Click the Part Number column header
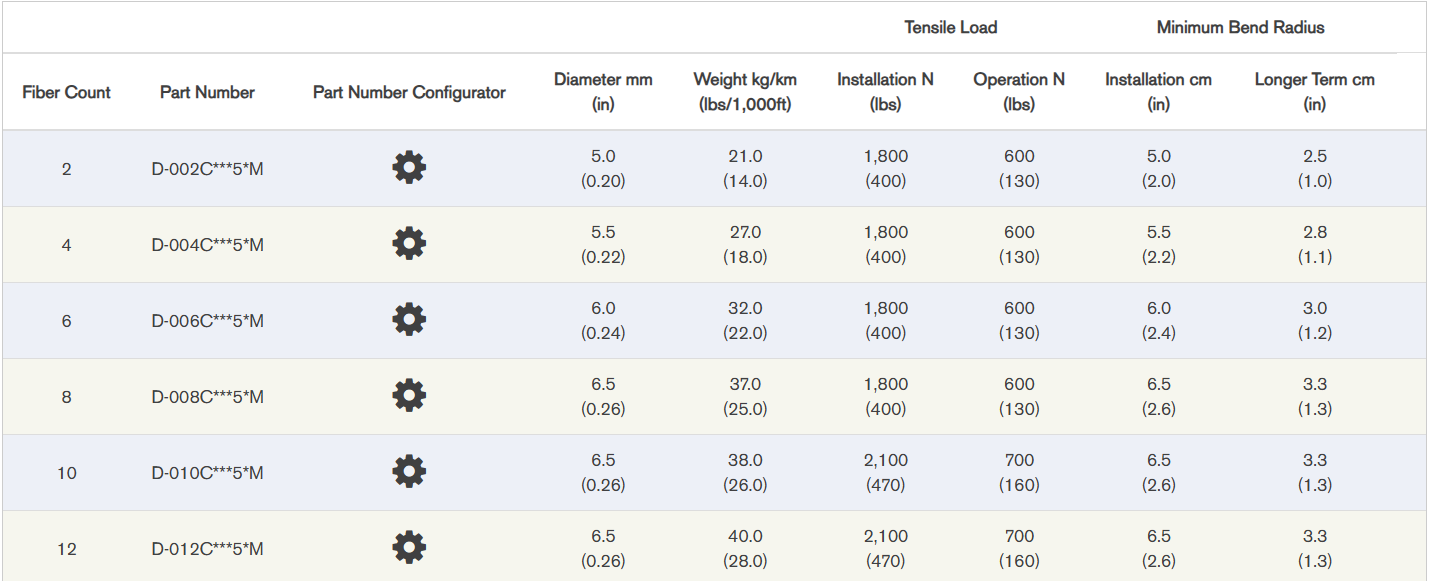This screenshot has width=1432, height=582. click(x=207, y=92)
